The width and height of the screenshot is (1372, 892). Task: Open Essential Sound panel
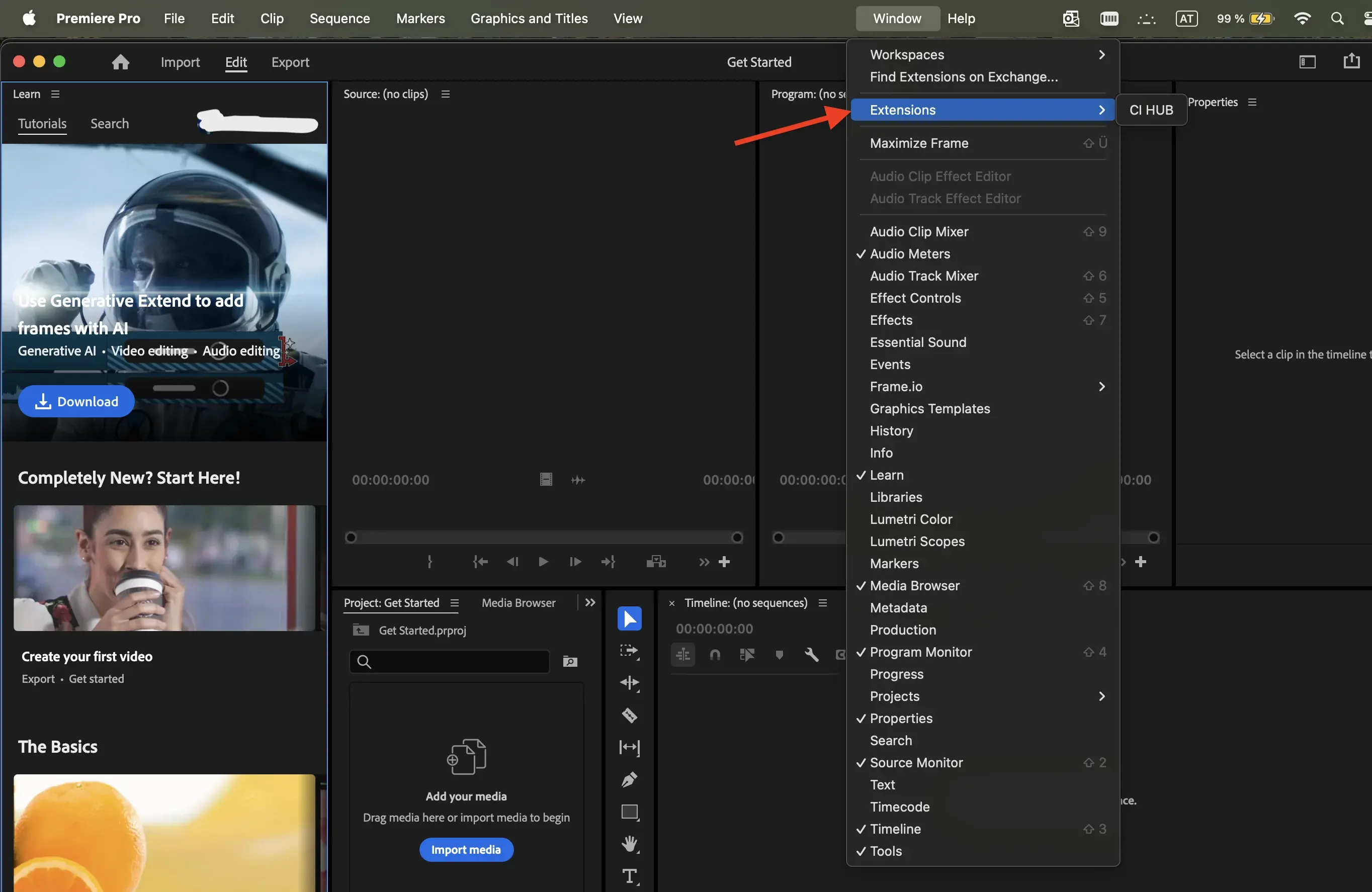[983, 342]
